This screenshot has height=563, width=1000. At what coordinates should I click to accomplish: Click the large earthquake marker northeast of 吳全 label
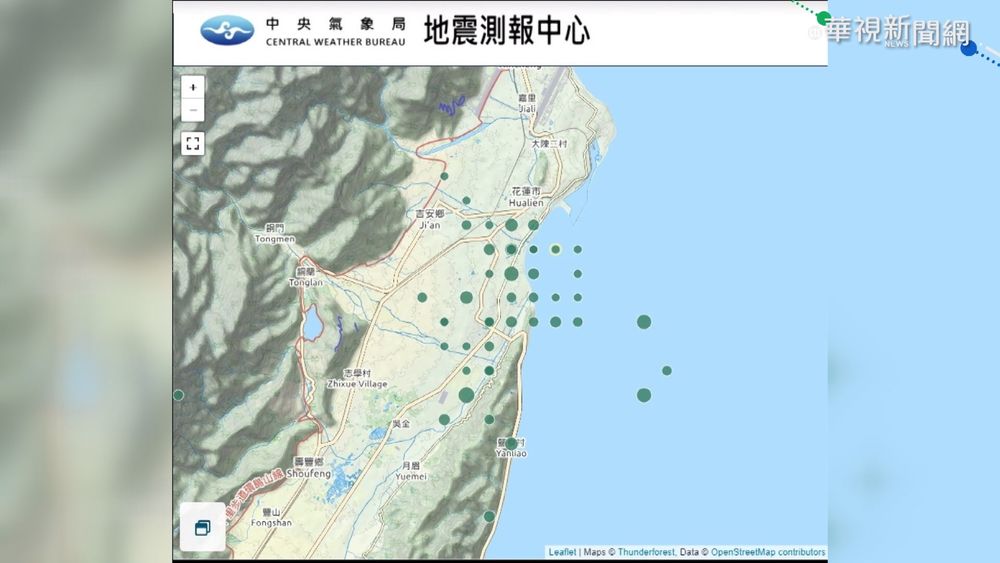(466, 395)
